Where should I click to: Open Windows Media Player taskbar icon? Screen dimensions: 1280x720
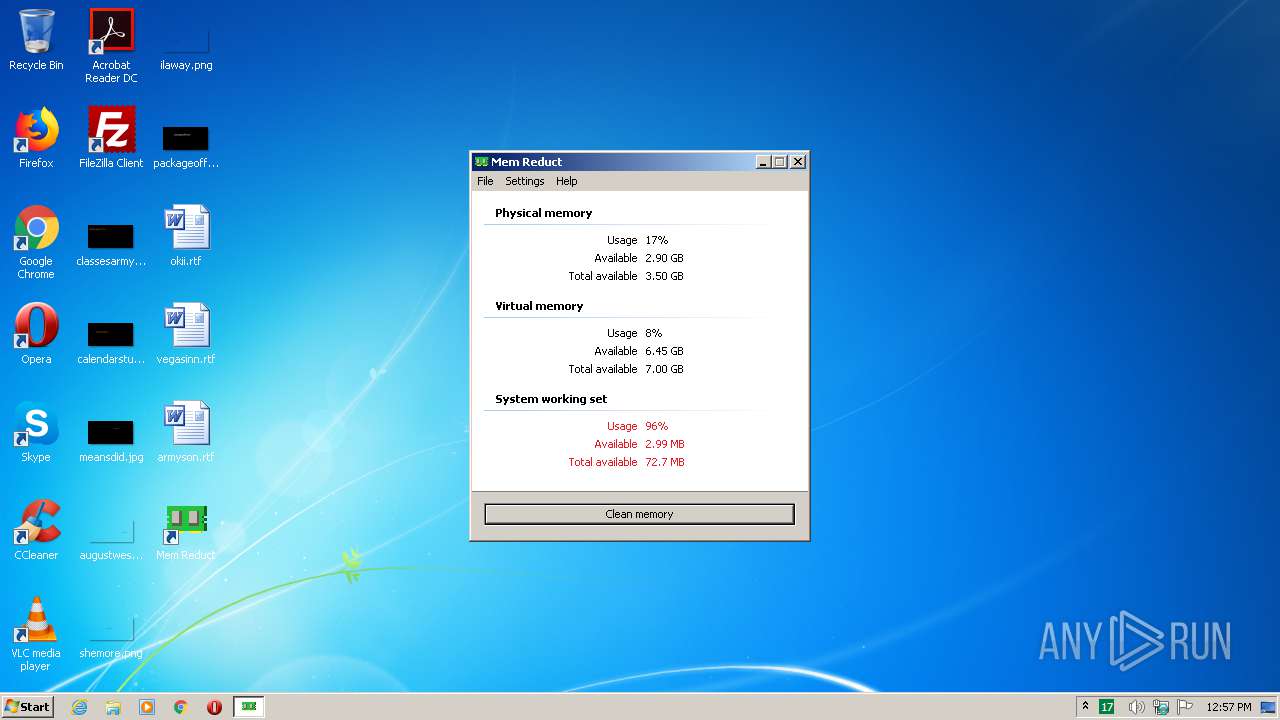147,707
